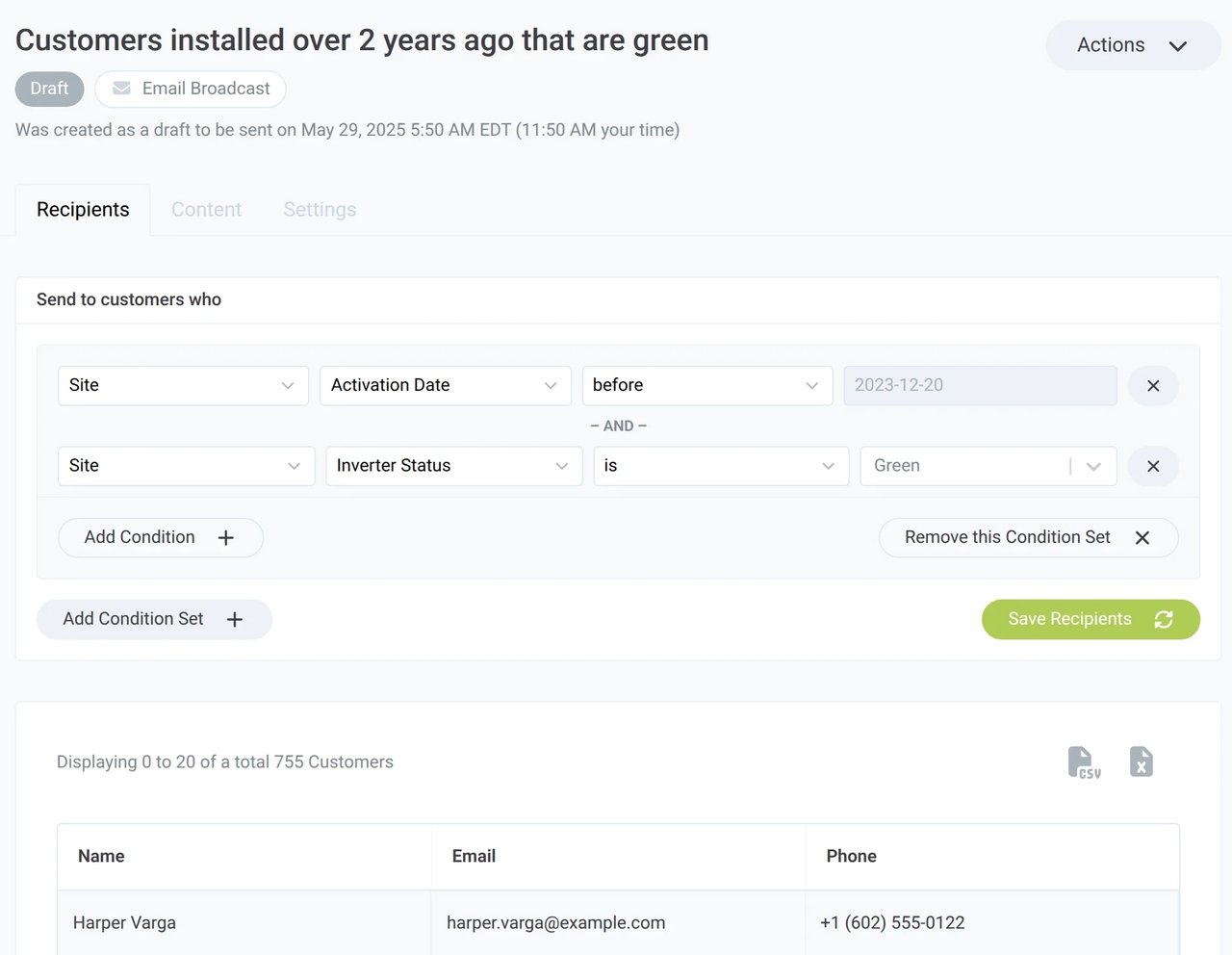The width and height of the screenshot is (1232, 955).
Task: Add a new condition
Action: coord(161,537)
